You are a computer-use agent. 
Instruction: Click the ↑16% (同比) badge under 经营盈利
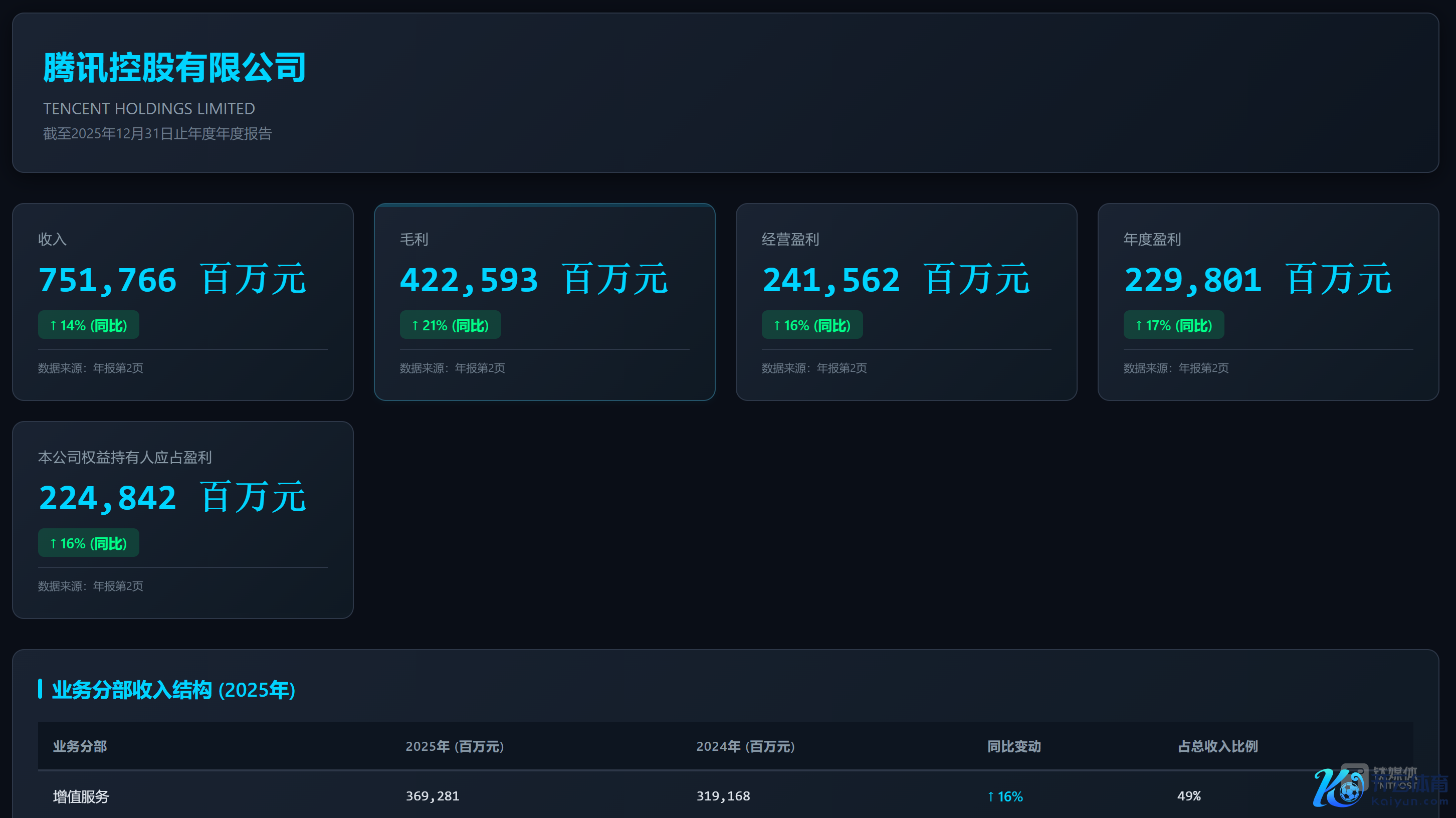[x=812, y=325]
